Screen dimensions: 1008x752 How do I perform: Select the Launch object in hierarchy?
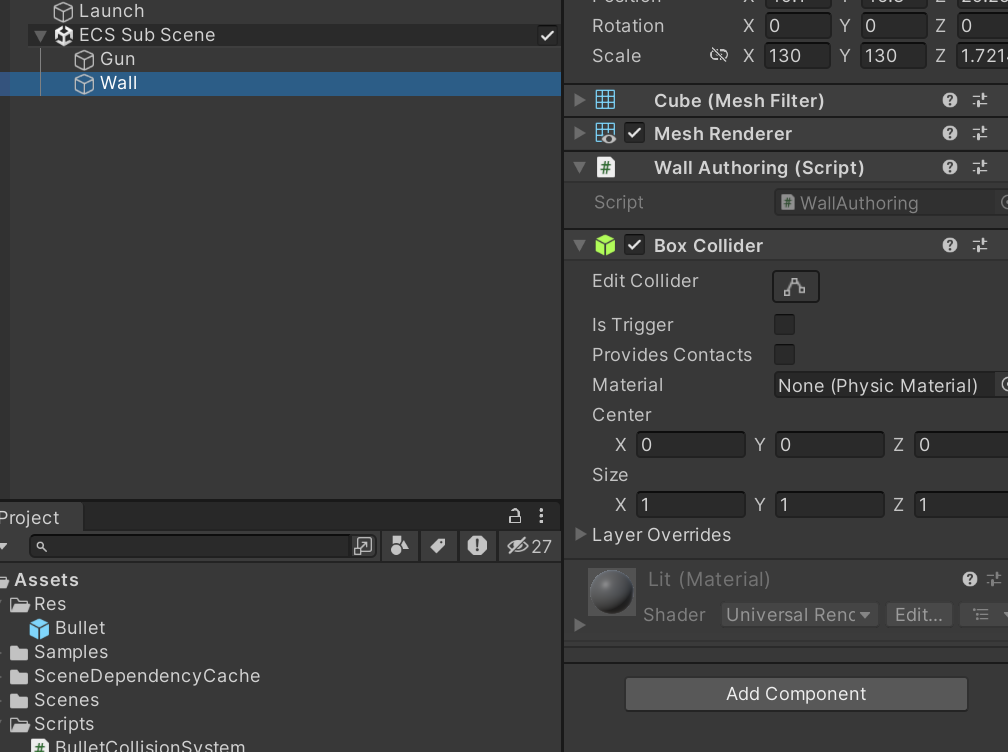click(111, 11)
